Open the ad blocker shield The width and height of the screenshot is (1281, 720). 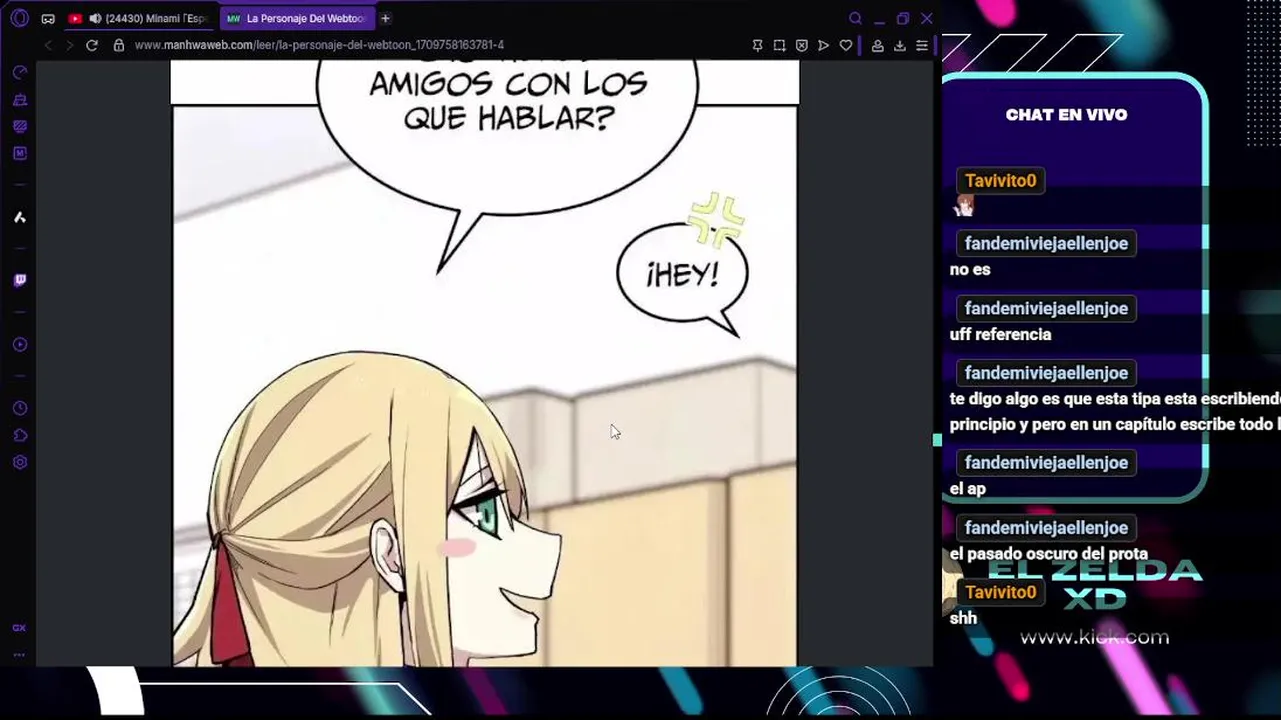[x=801, y=45]
